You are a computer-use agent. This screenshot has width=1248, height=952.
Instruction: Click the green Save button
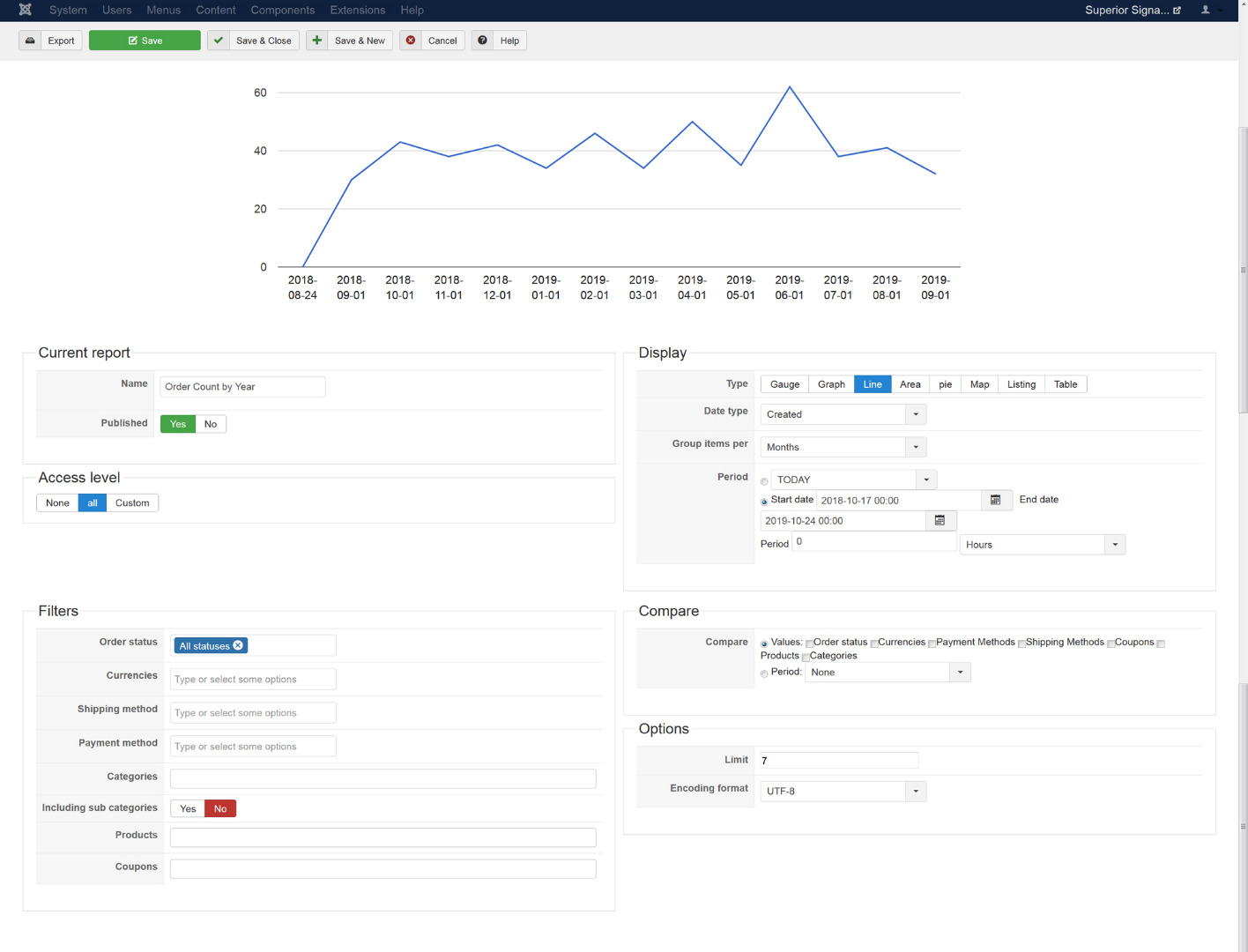pyautogui.click(x=145, y=41)
